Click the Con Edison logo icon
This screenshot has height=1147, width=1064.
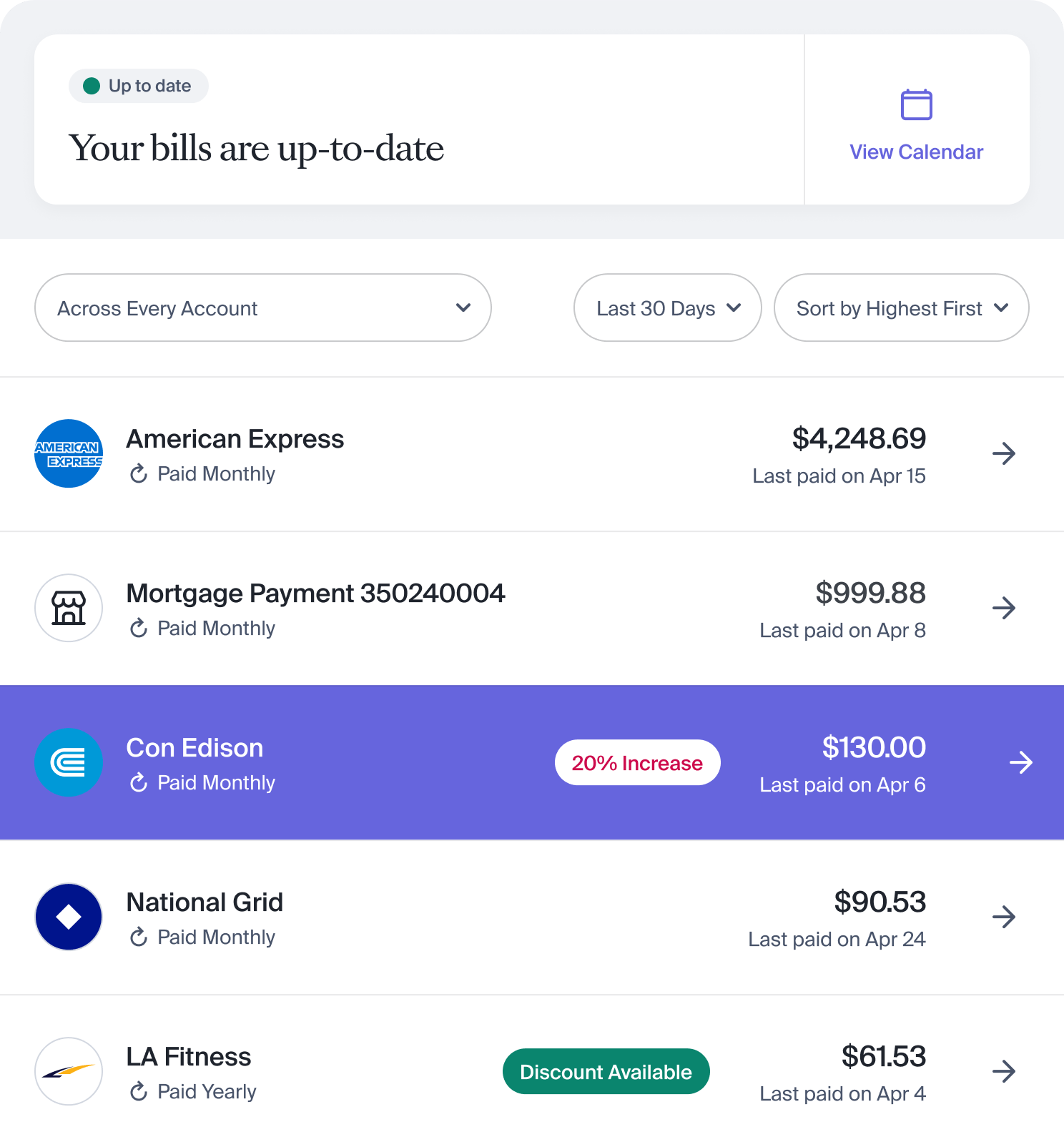pyautogui.click(x=68, y=762)
